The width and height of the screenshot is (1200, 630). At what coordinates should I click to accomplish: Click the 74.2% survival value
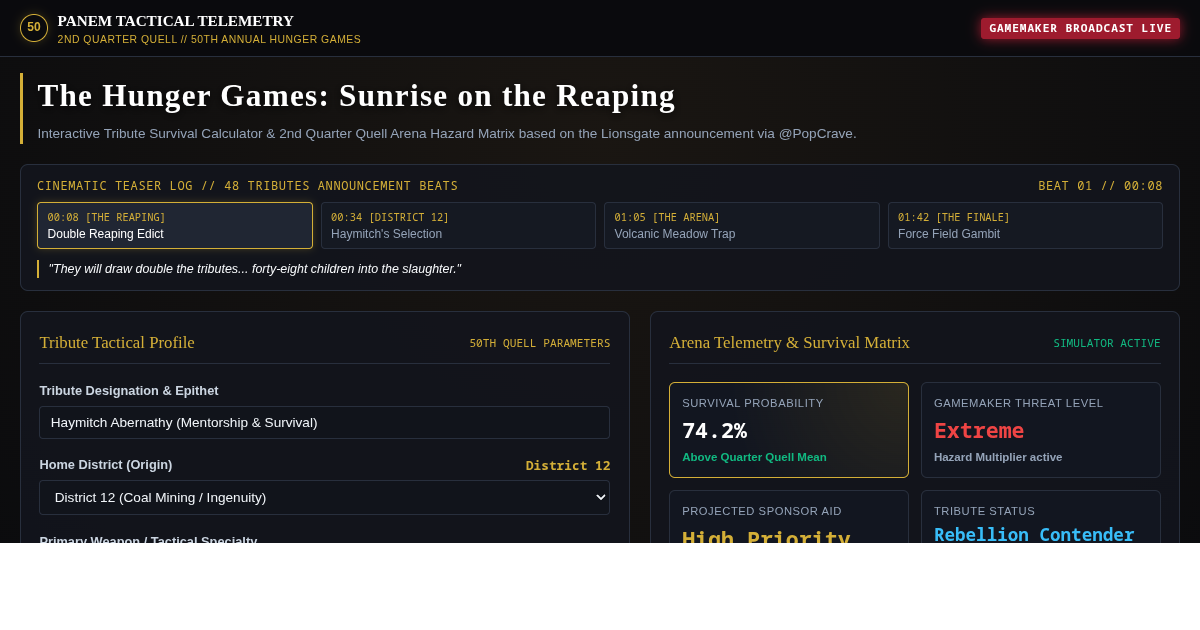pos(714,431)
